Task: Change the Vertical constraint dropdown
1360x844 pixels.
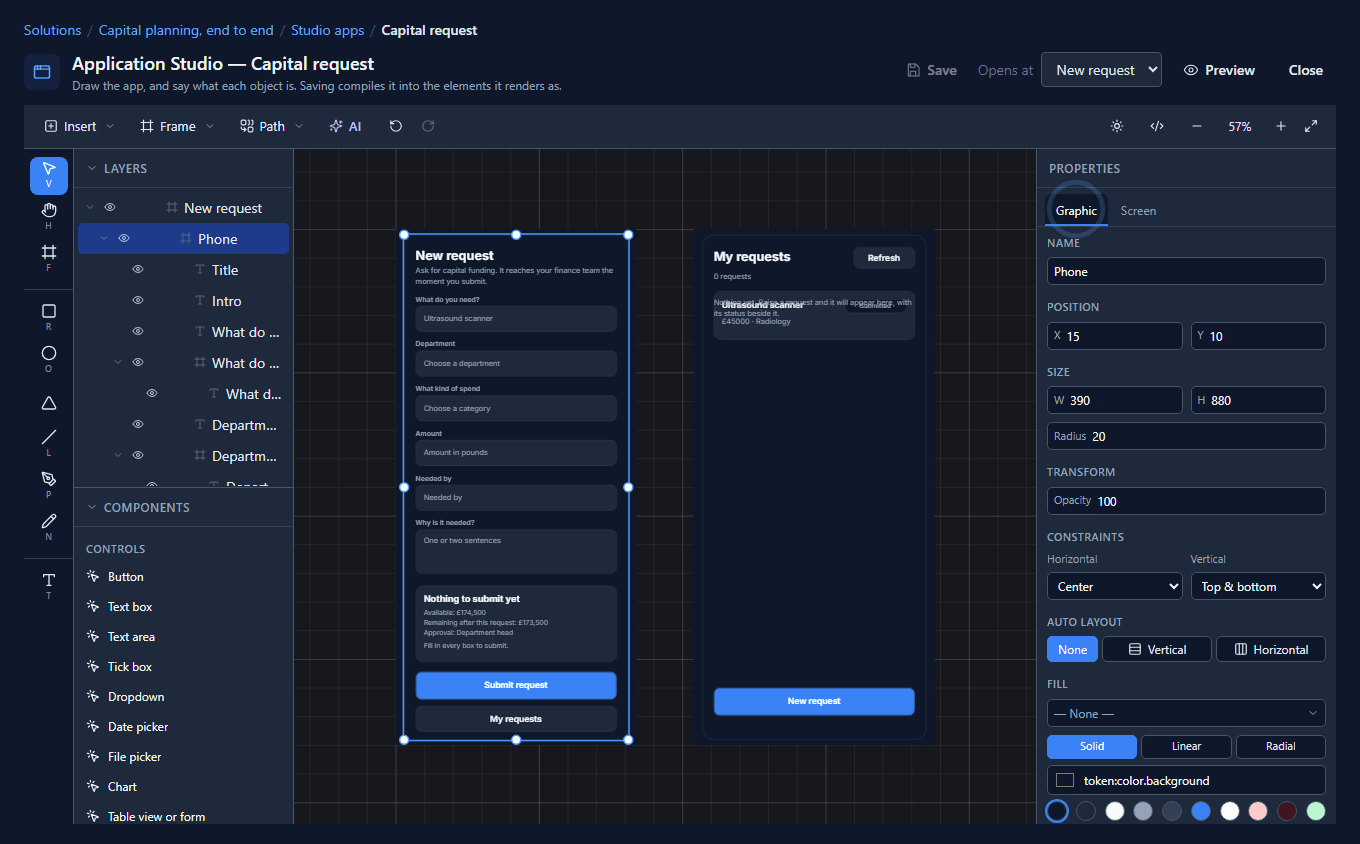Action: [x=1258, y=586]
